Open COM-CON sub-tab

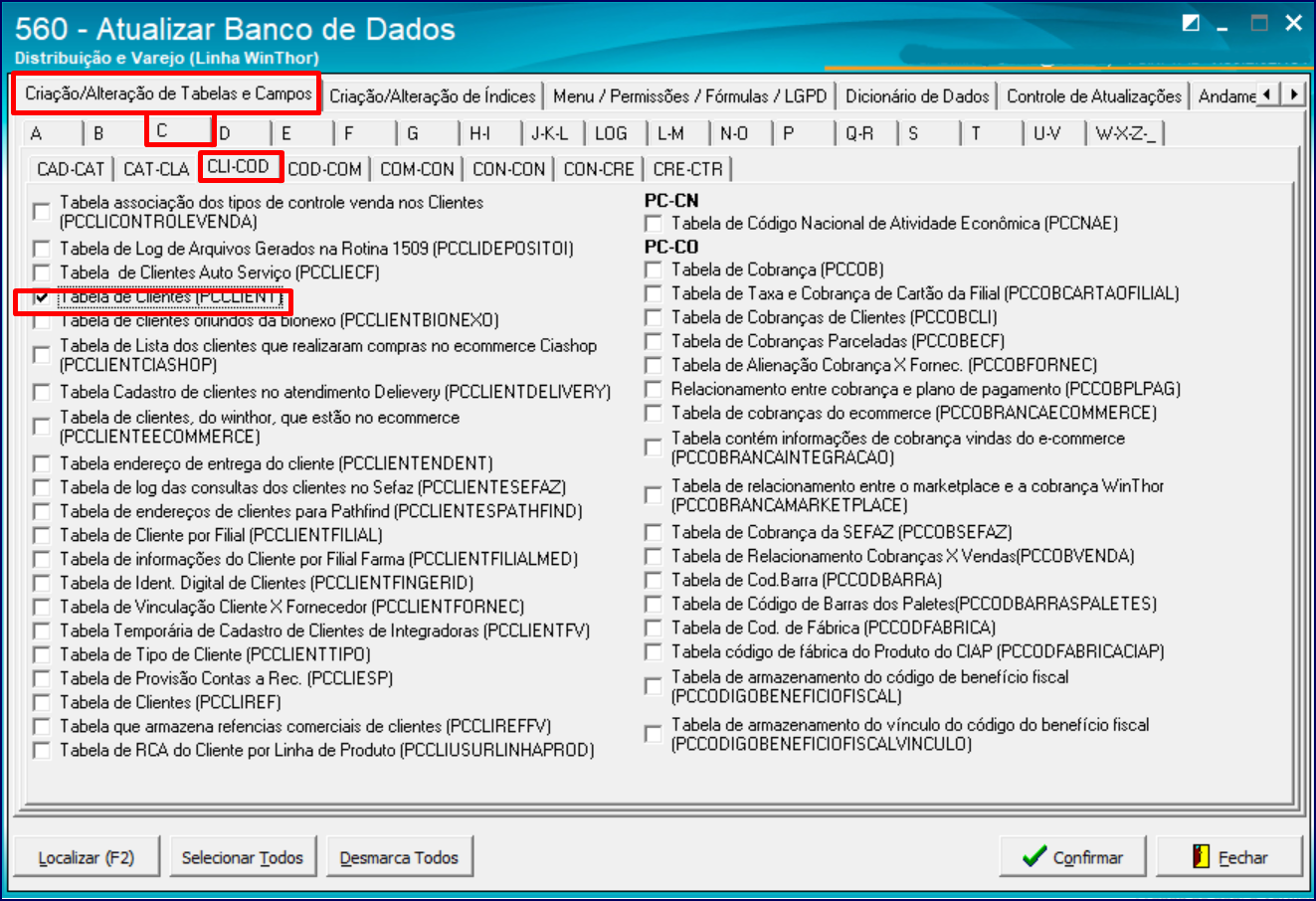coord(417,169)
